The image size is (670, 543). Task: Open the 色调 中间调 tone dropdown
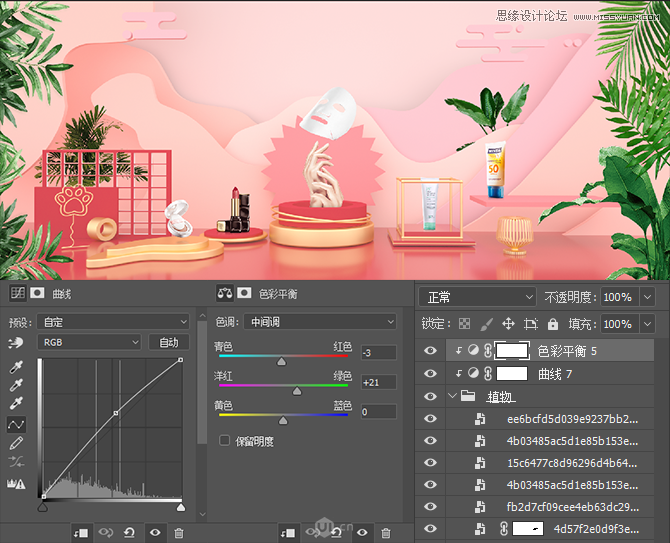click(x=320, y=322)
